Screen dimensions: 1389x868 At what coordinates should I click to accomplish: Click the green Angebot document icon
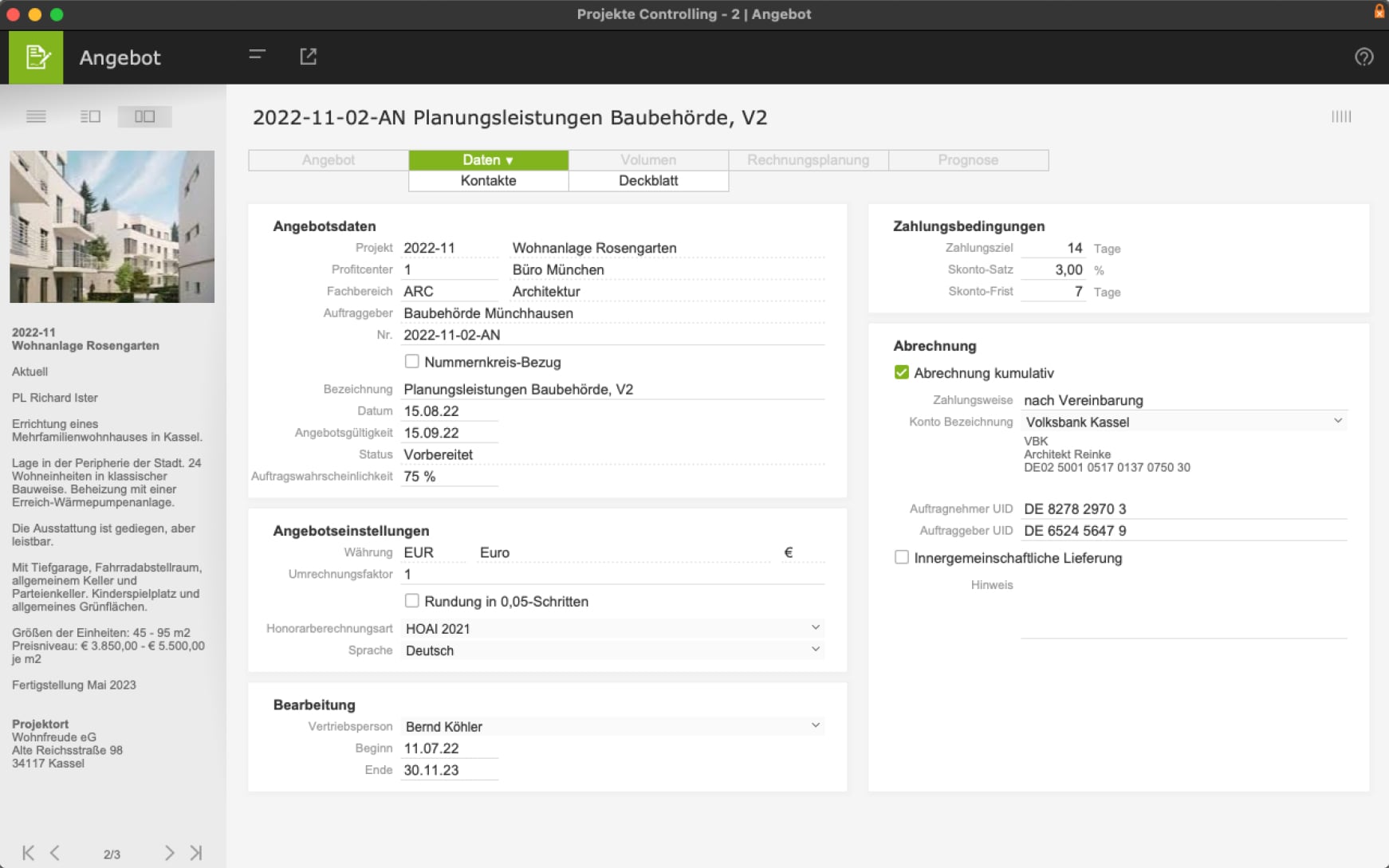pos(36,57)
